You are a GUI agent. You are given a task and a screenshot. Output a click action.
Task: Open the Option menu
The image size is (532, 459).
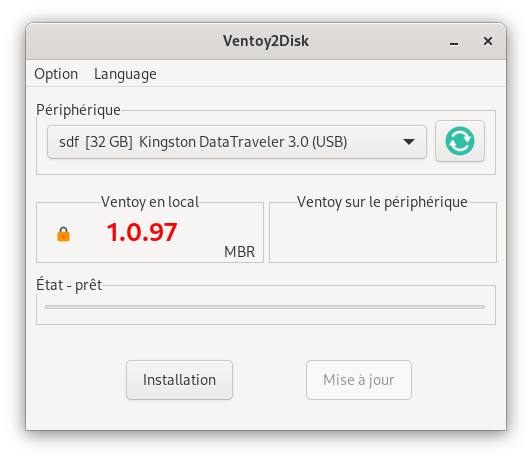click(56, 74)
